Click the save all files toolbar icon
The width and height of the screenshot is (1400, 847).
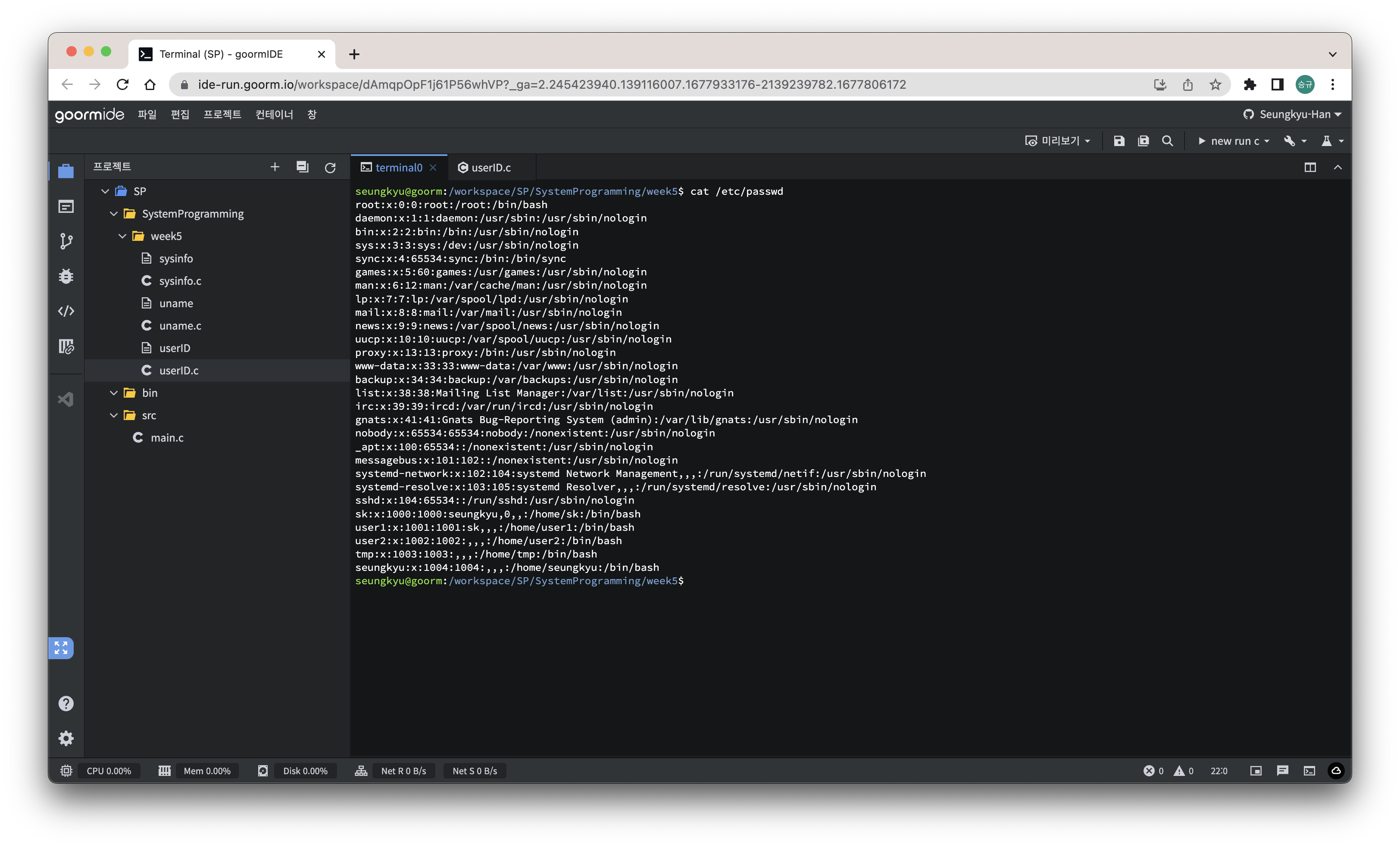pos(1143,141)
